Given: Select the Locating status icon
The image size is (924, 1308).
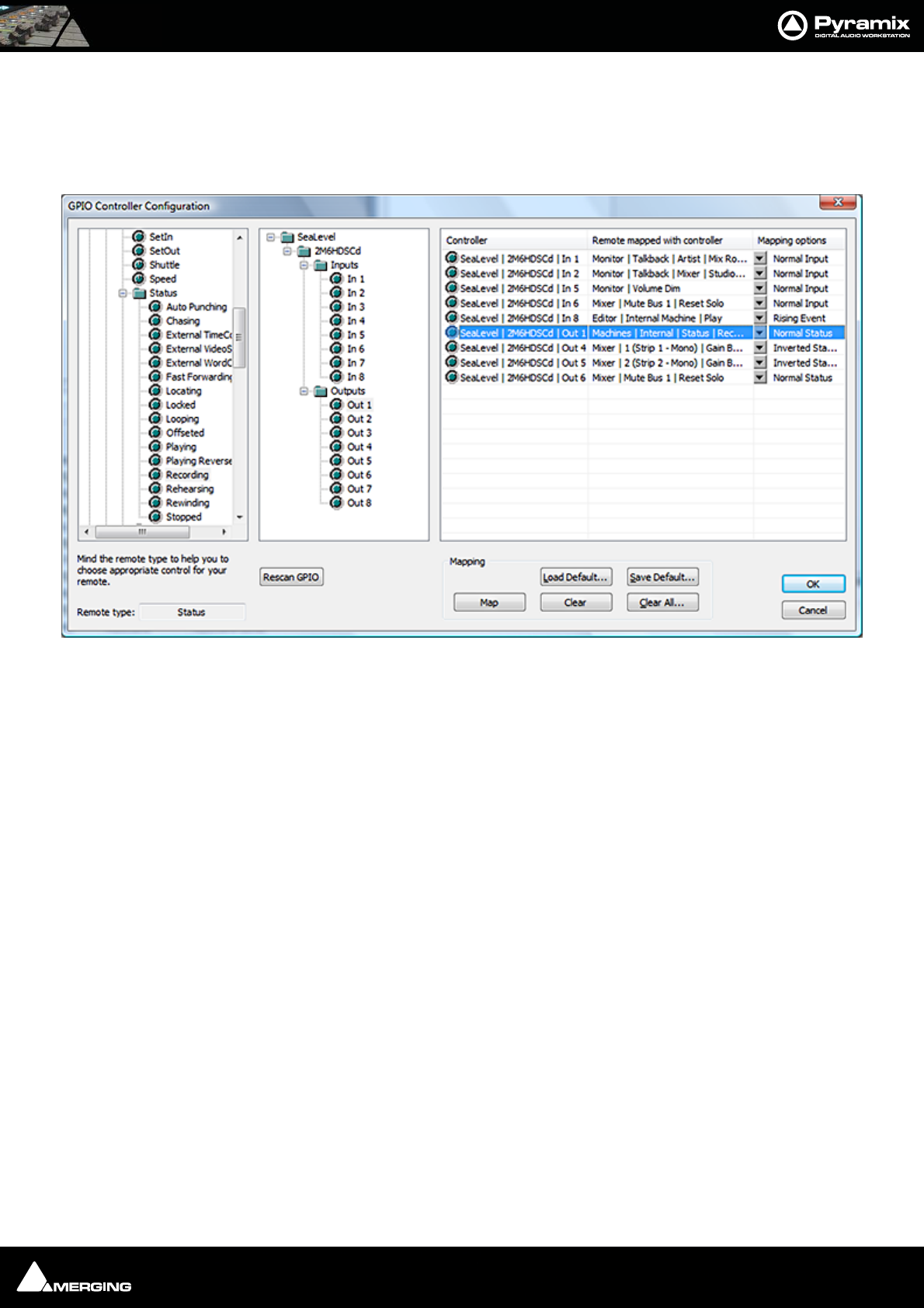Looking at the screenshot, I should coord(155,390).
